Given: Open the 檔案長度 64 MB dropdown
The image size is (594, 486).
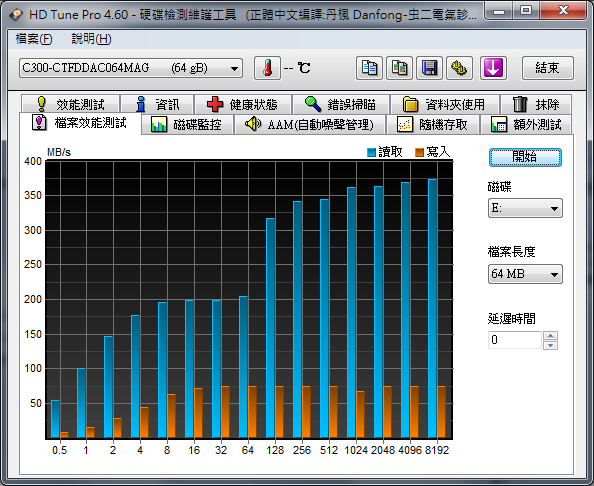Looking at the screenshot, I should 525,274.
